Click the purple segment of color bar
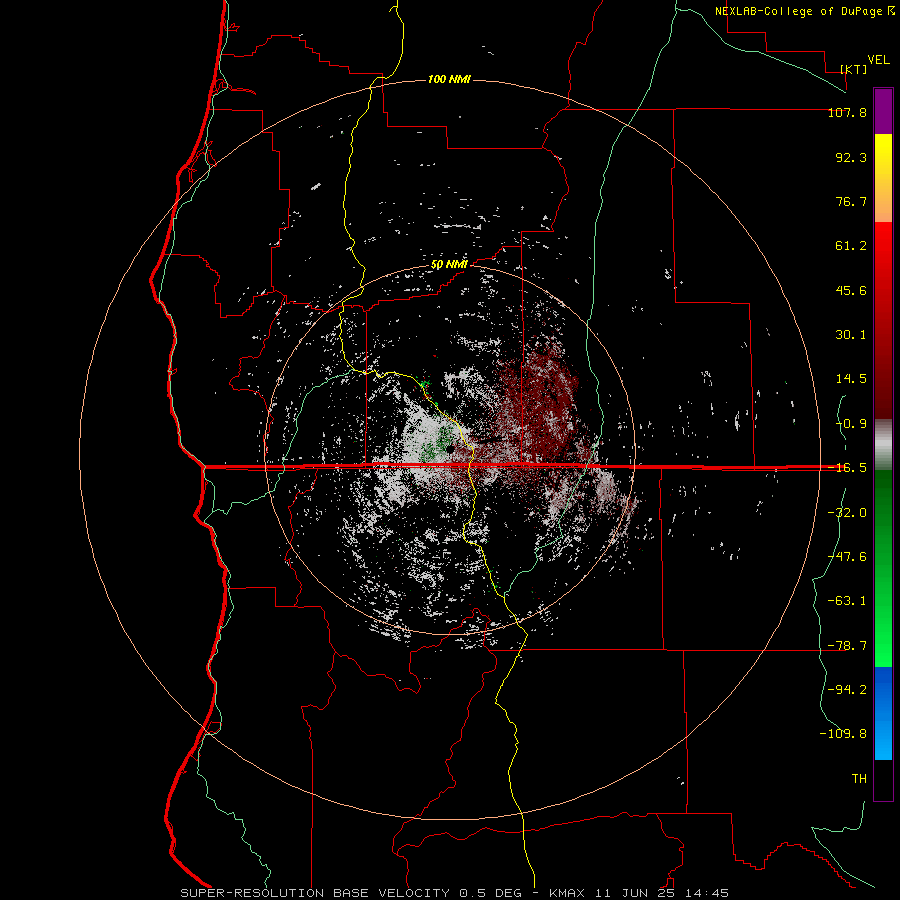The width and height of the screenshot is (900, 900). coord(883,111)
